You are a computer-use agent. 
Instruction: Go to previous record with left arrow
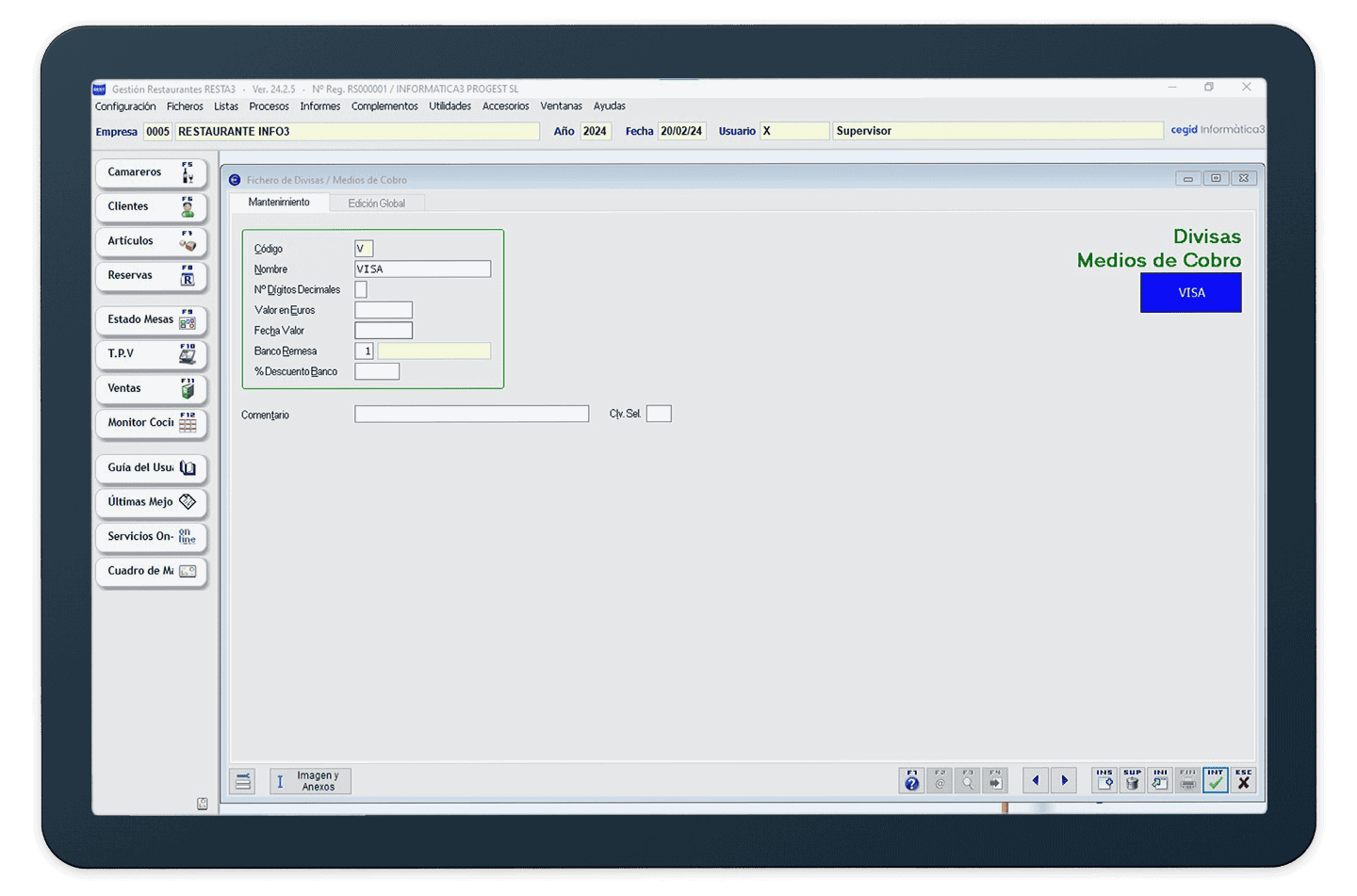click(1036, 780)
